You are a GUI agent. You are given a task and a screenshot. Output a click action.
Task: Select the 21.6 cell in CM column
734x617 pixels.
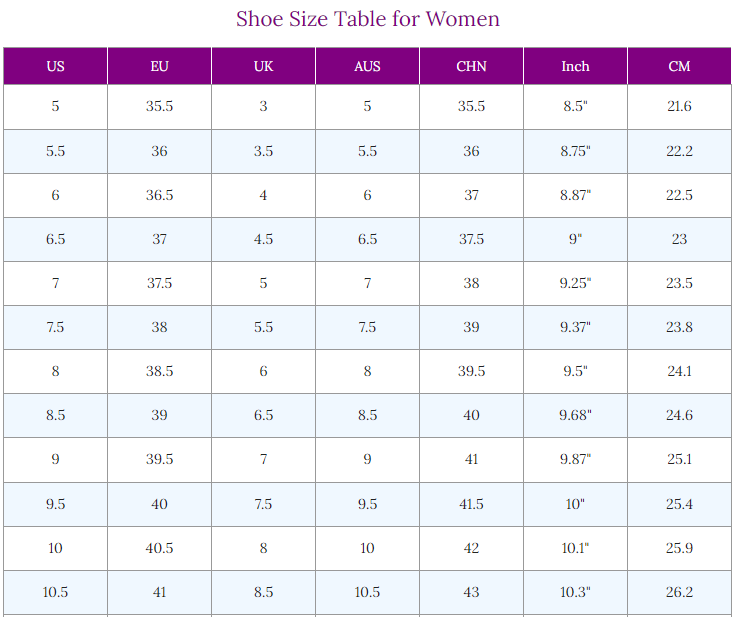point(679,107)
